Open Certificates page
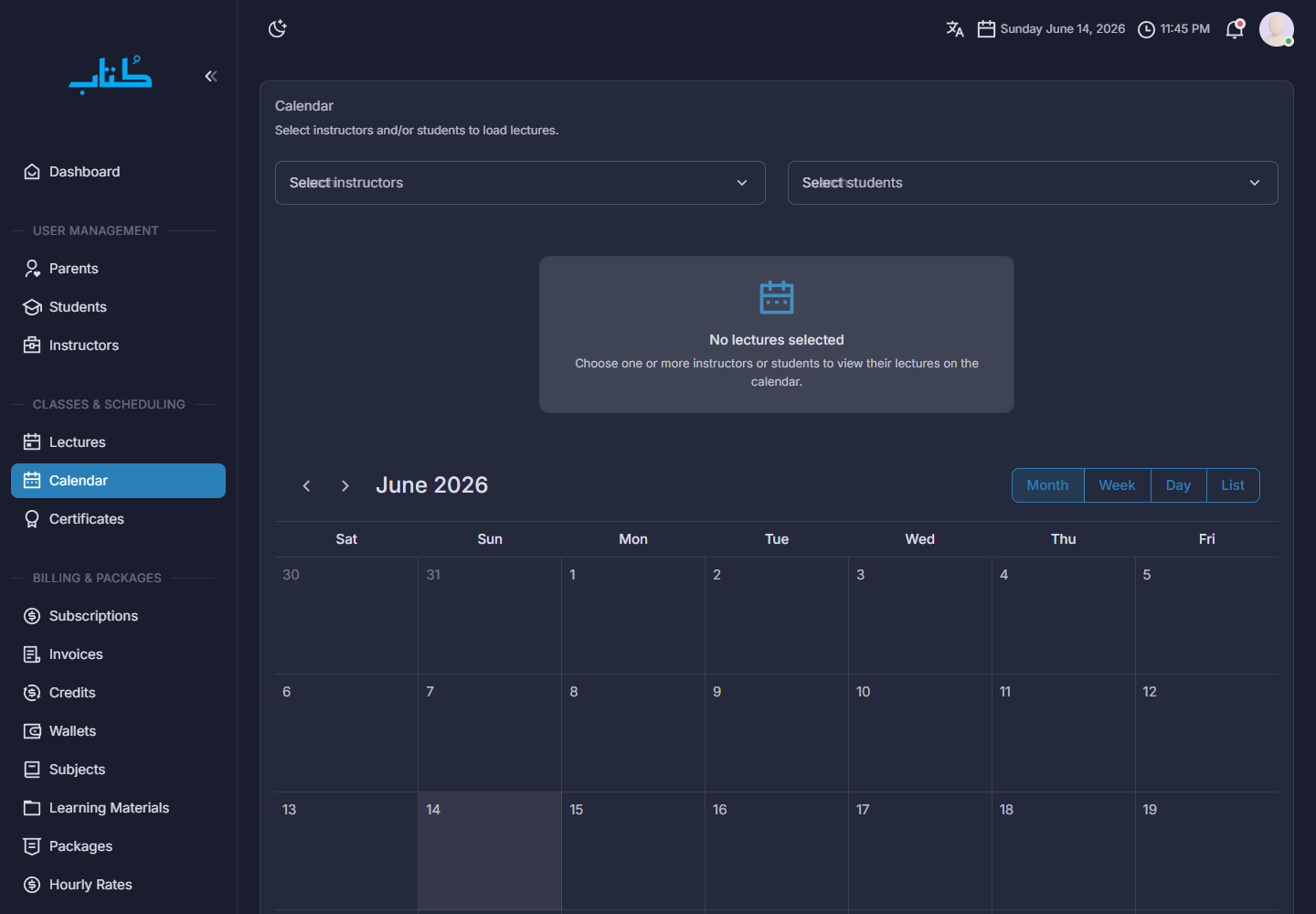The width and height of the screenshot is (1316, 914). [x=118, y=519]
